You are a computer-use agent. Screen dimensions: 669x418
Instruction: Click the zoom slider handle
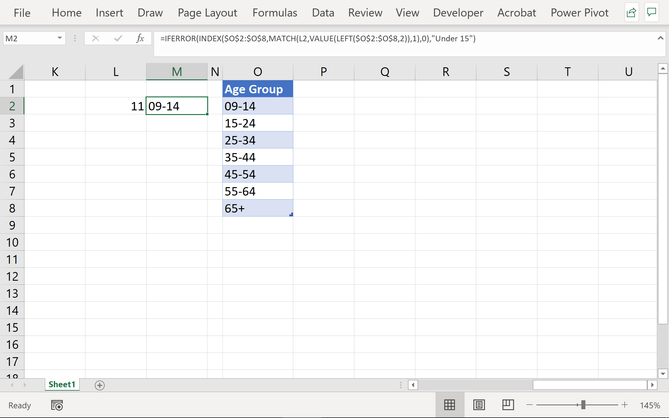point(583,405)
